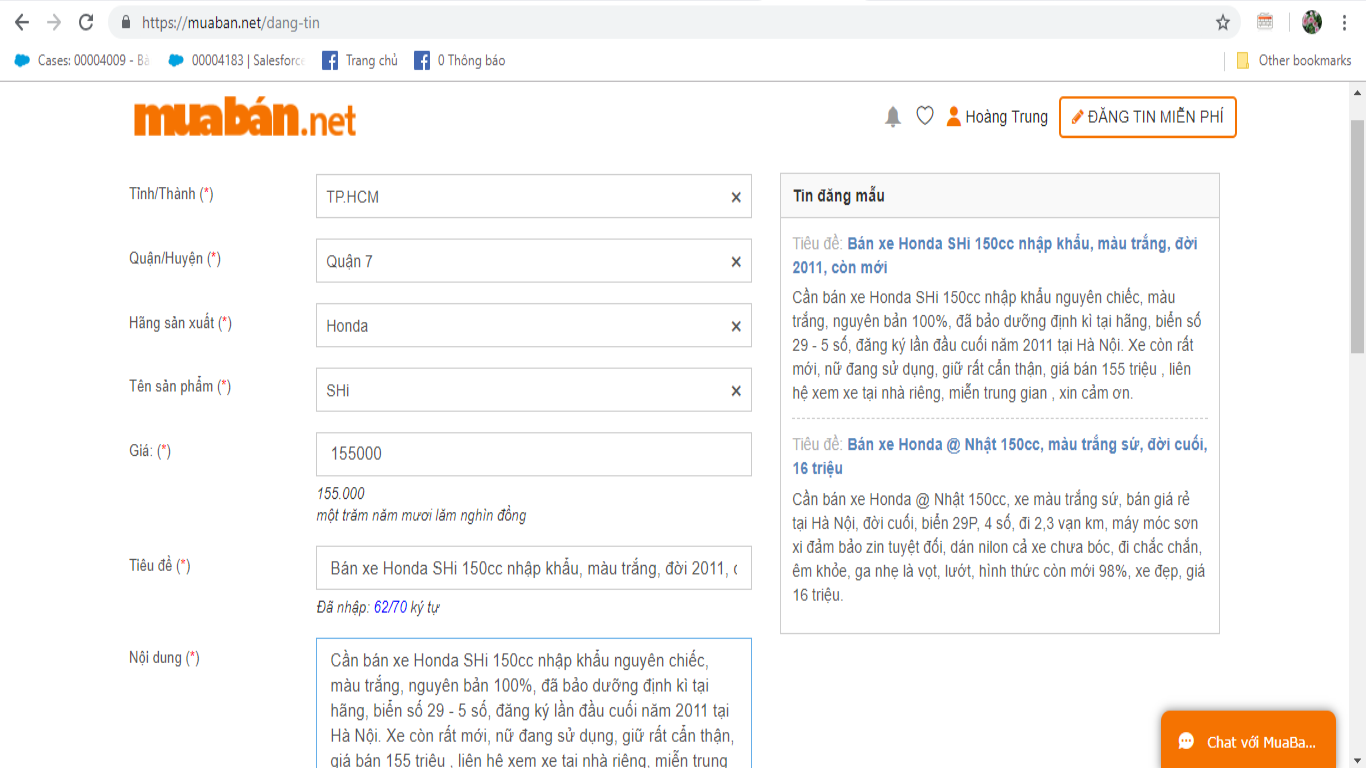Open sample ad Honda SHi 150cc title
The width and height of the screenshot is (1366, 768).
(x=995, y=255)
